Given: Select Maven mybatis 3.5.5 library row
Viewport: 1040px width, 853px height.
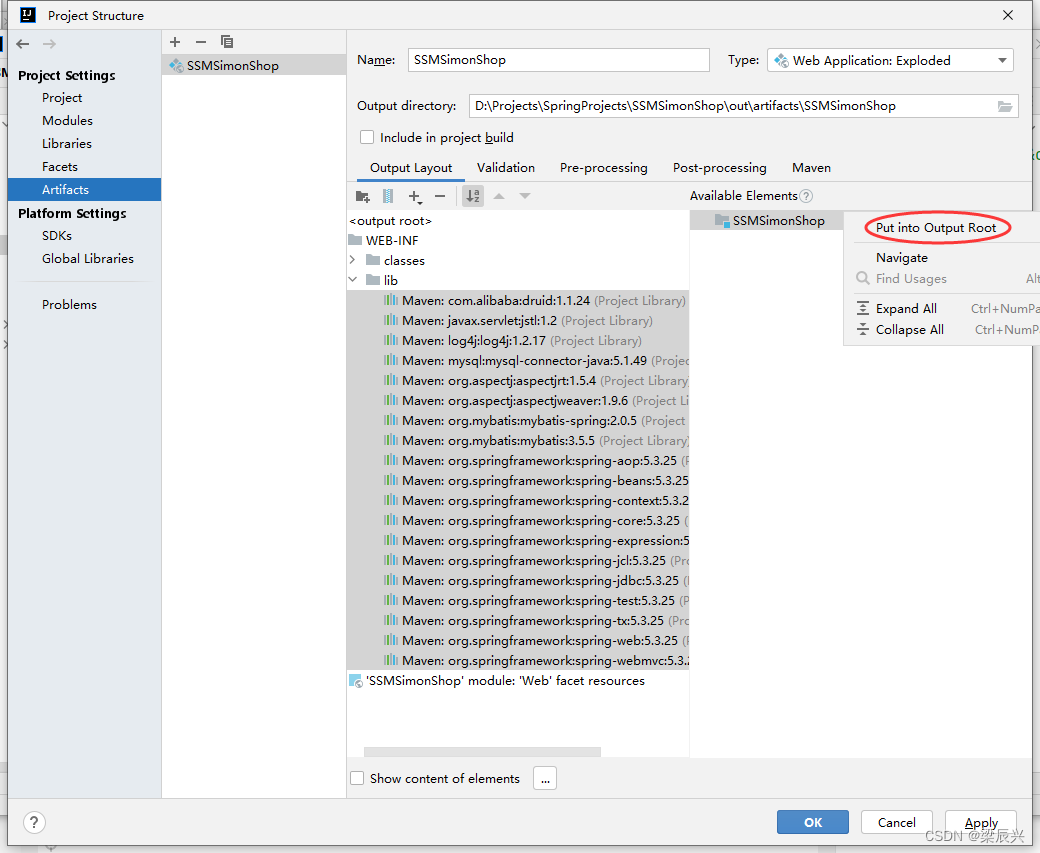Looking at the screenshot, I should click(518, 440).
